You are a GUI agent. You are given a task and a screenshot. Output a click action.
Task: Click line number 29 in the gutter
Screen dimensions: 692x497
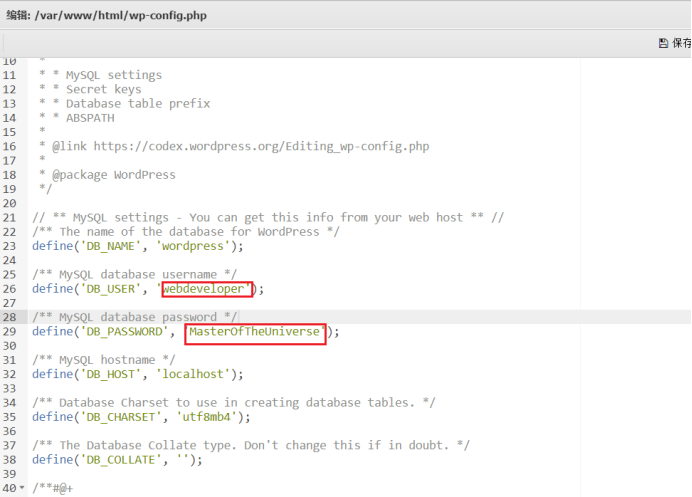click(x=9, y=331)
